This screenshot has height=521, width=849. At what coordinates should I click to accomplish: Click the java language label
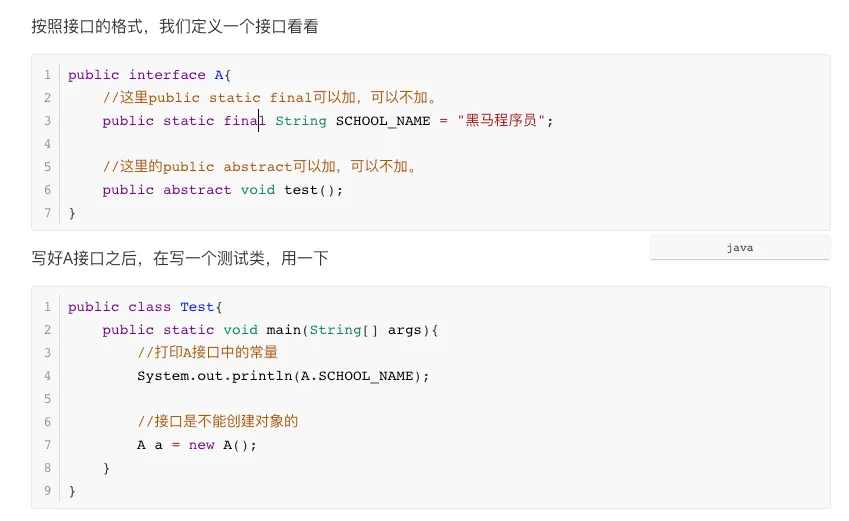(739, 248)
